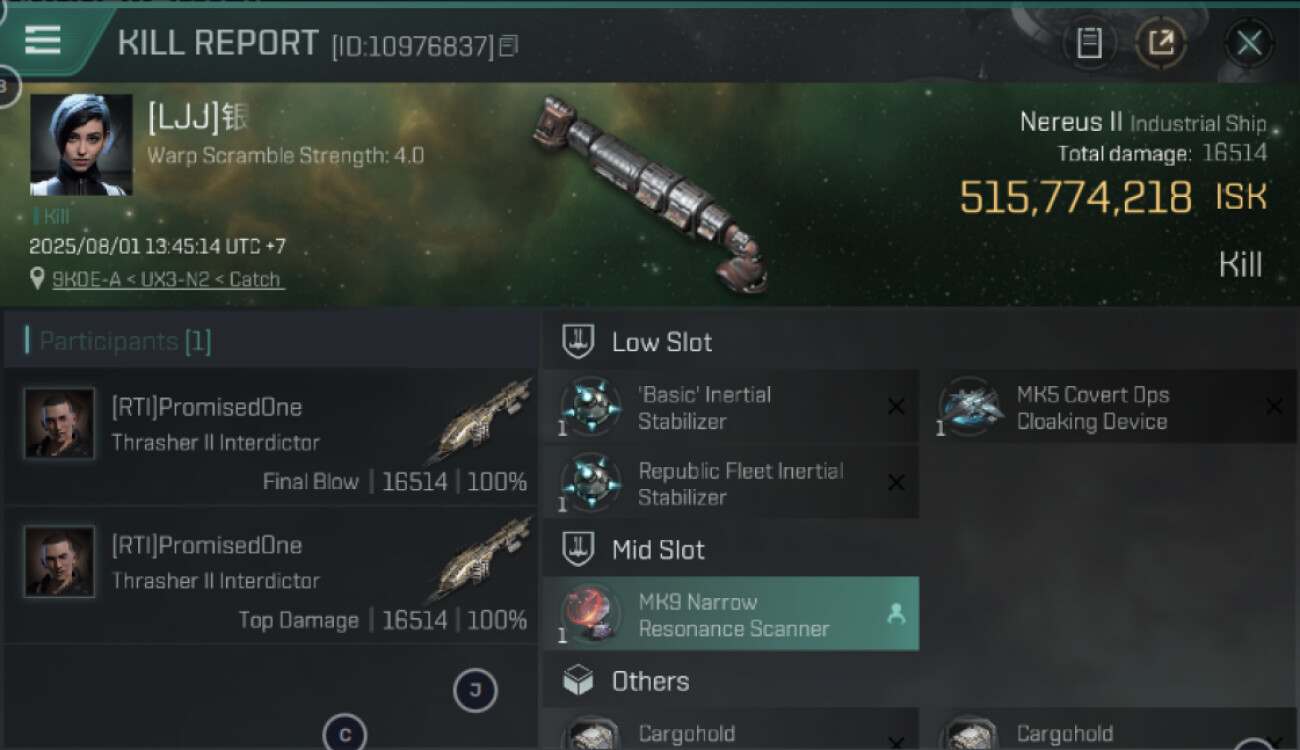The width and height of the screenshot is (1300, 750).
Task: Click the Low Slot section header
Action: 662,342
